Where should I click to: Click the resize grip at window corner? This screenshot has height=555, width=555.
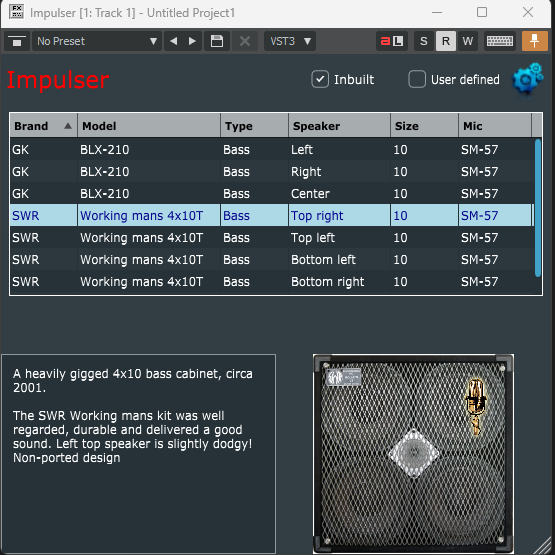pos(543,545)
